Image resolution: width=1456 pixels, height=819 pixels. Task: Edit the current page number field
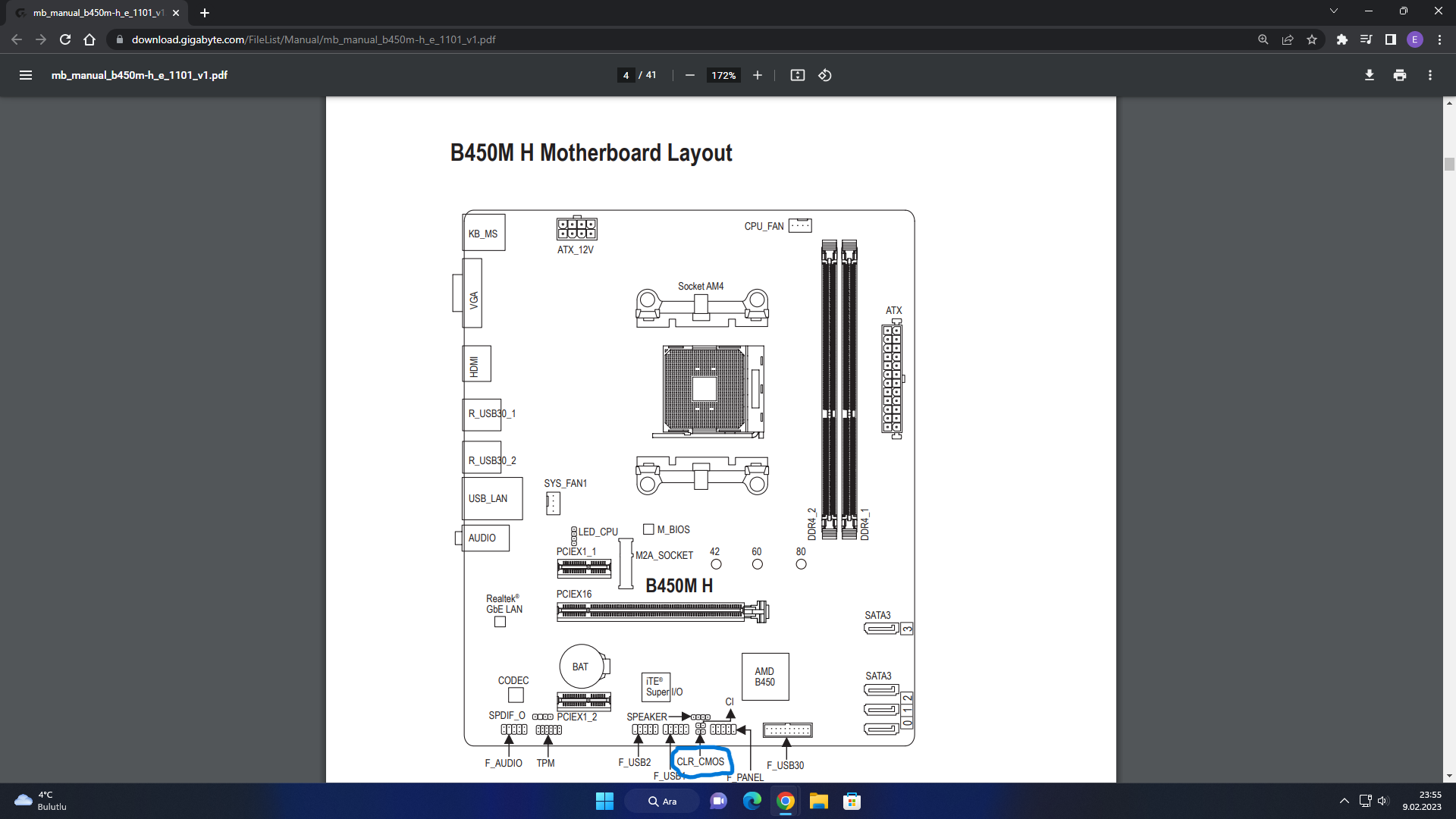click(626, 75)
